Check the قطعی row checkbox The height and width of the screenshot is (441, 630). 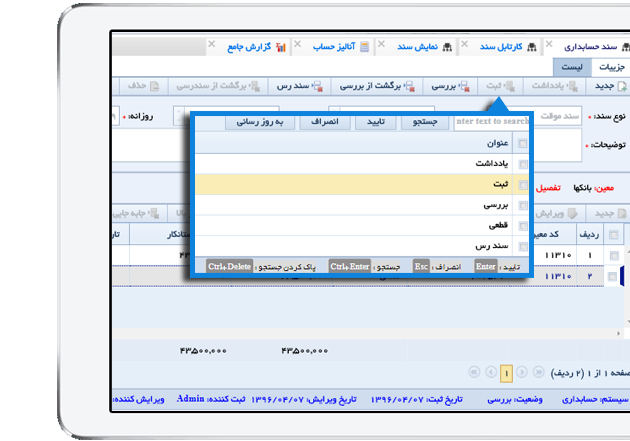click(523, 226)
